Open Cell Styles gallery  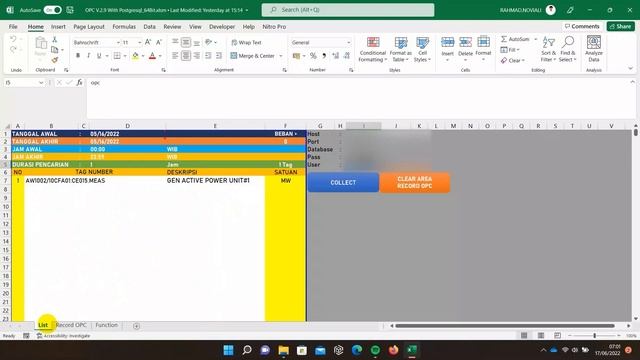click(x=422, y=49)
